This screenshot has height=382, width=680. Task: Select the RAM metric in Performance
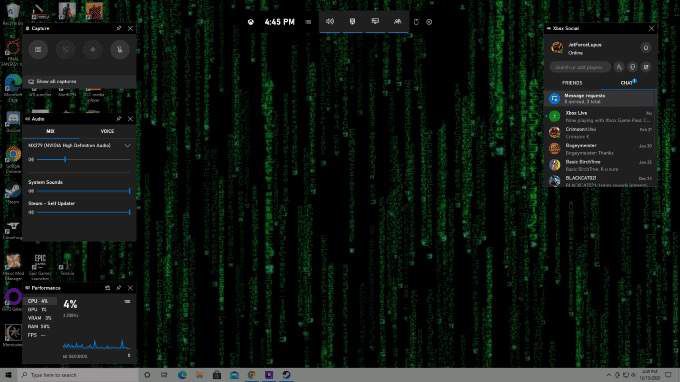pos(40,326)
